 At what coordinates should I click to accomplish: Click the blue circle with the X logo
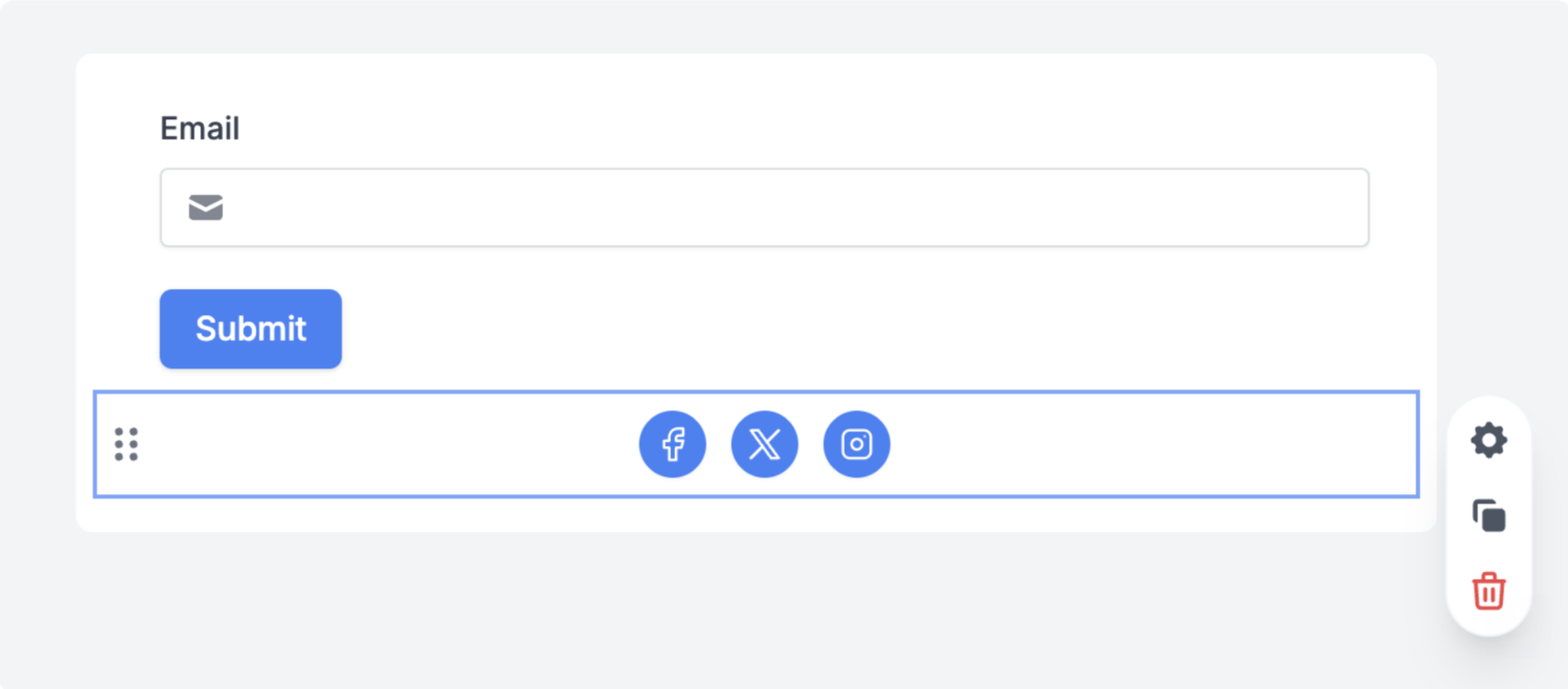tap(765, 444)
